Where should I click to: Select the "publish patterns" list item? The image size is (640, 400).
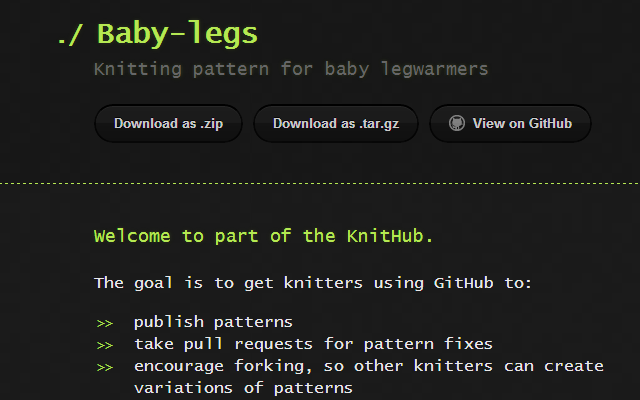pos(213,322)
